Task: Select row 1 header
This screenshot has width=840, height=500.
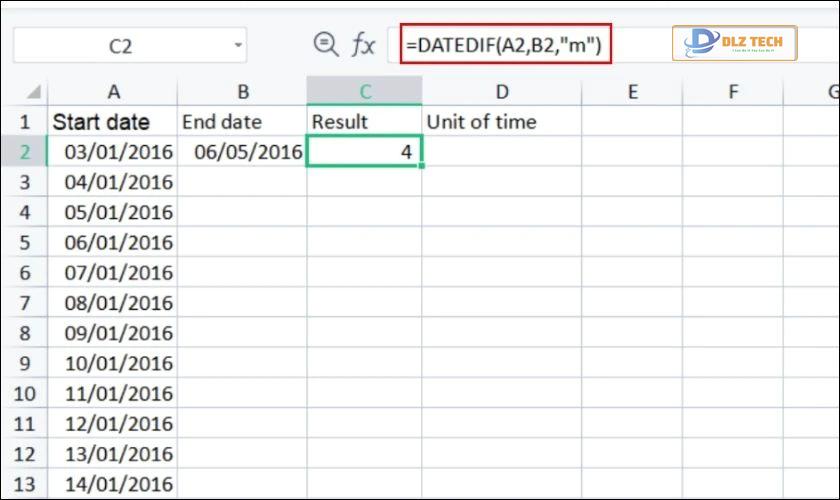Action: click(25, 122)
